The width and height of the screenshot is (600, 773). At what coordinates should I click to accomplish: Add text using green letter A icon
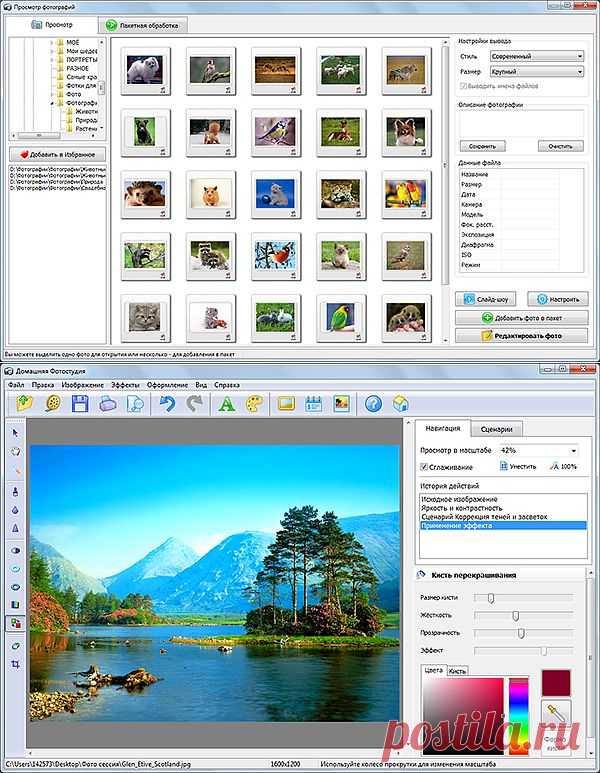226,404
